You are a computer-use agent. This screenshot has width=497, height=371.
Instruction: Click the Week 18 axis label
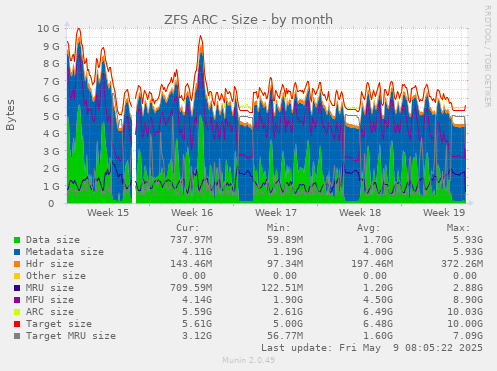[x=360, y=213]
